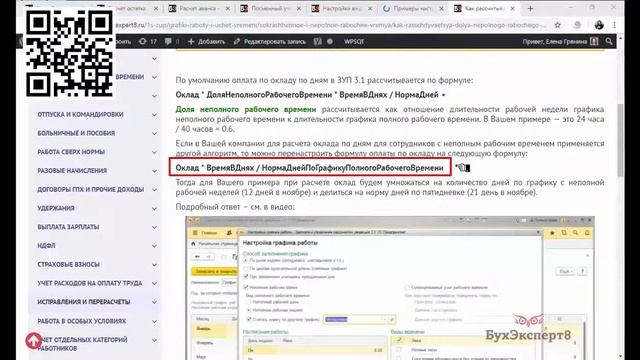Bookmark this page with the star icon
The image size is (640, 360).
pyautogui.click(x=558, y=25)
